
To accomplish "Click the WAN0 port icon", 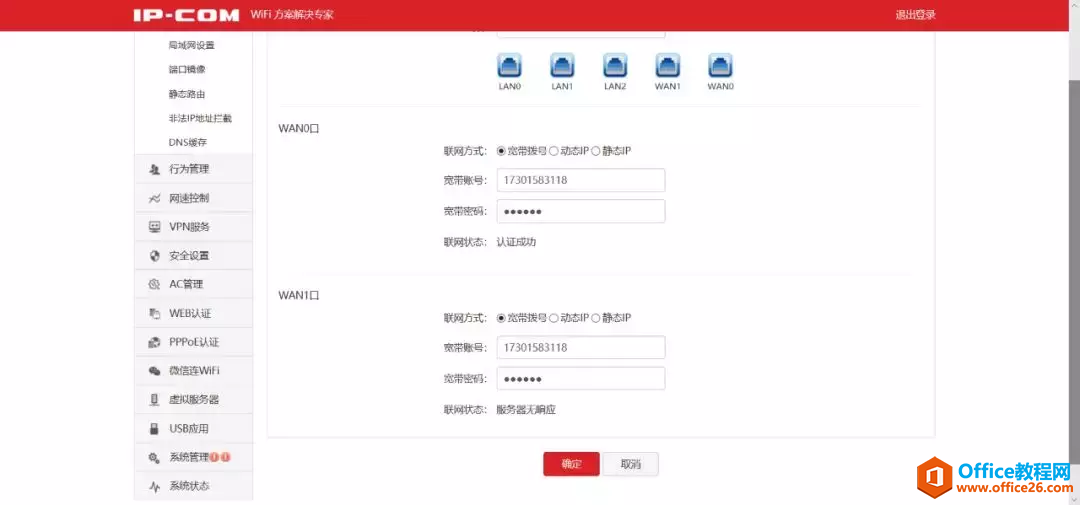I will pyautogui.click(x=720, y=65).
